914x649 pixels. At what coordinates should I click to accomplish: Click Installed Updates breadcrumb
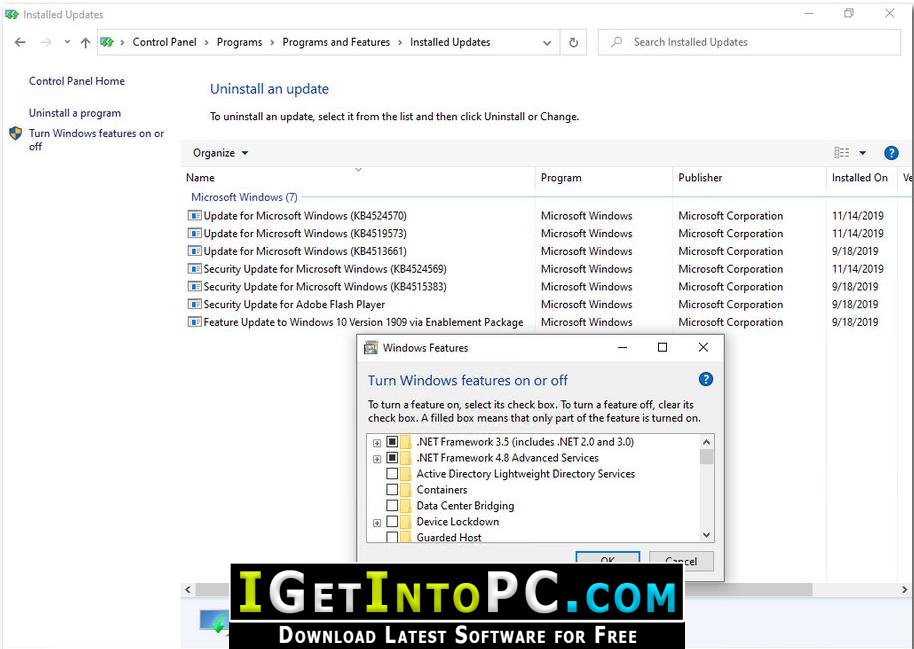[449, 42]
